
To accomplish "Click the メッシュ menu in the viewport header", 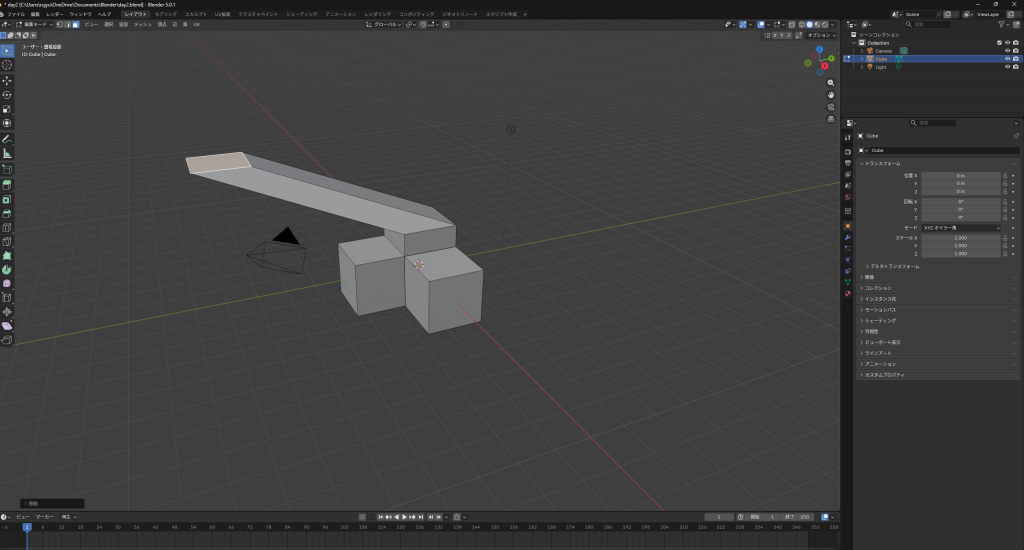I will (x=142, y=24).
